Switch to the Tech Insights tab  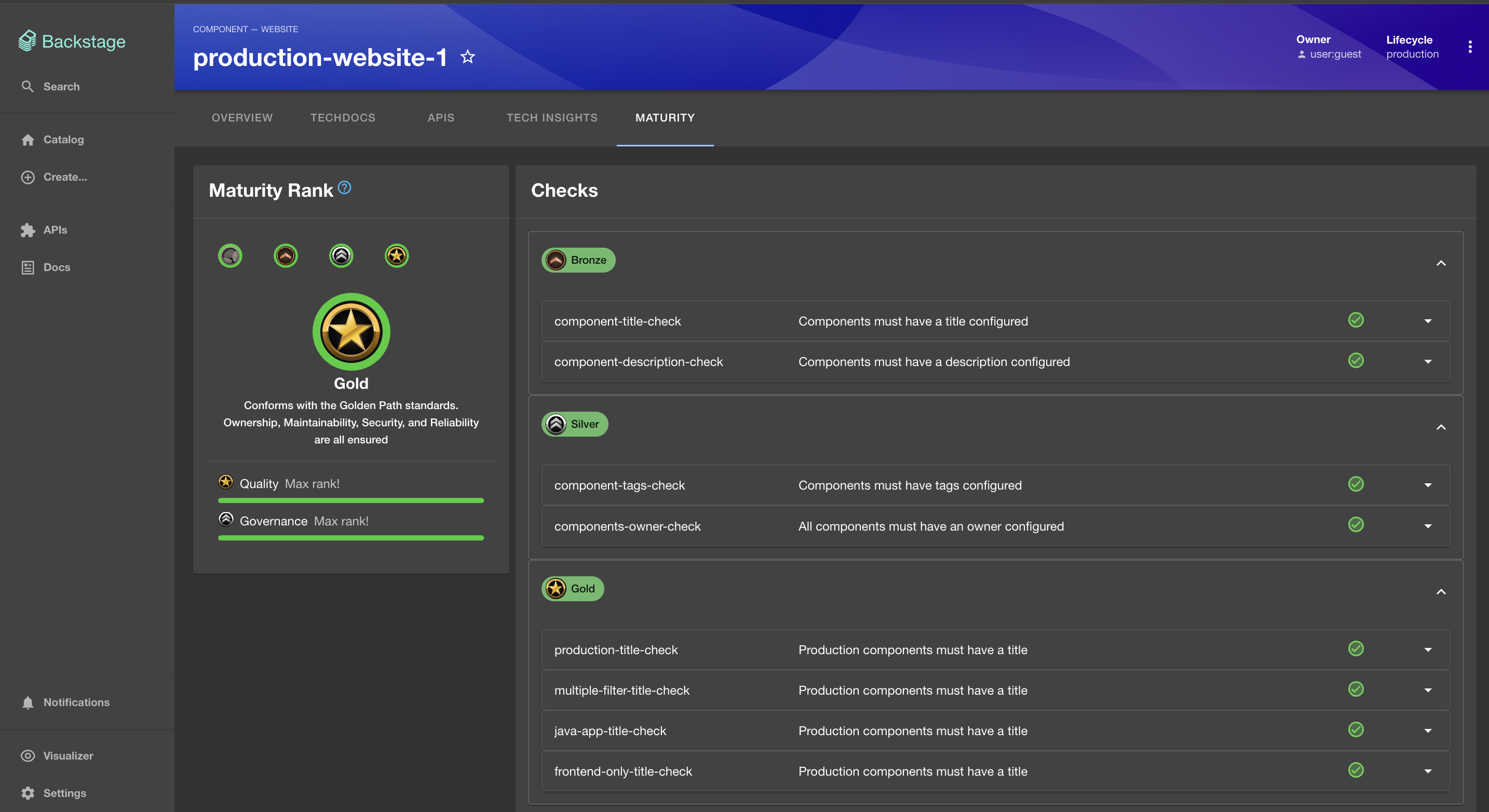pos(551,117)
